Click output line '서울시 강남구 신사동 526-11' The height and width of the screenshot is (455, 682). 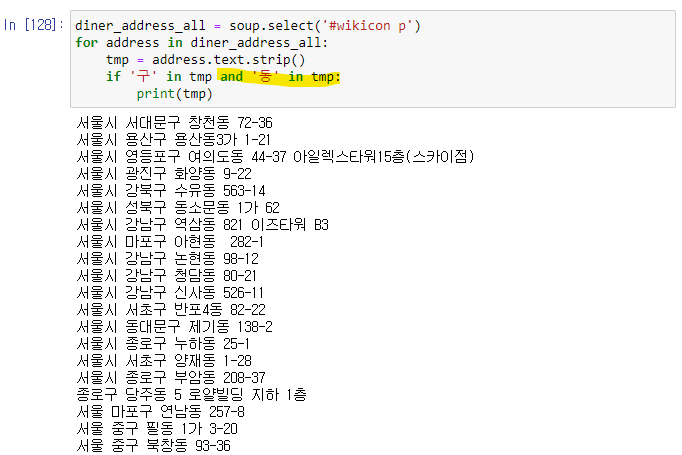(x=170, y=292)
